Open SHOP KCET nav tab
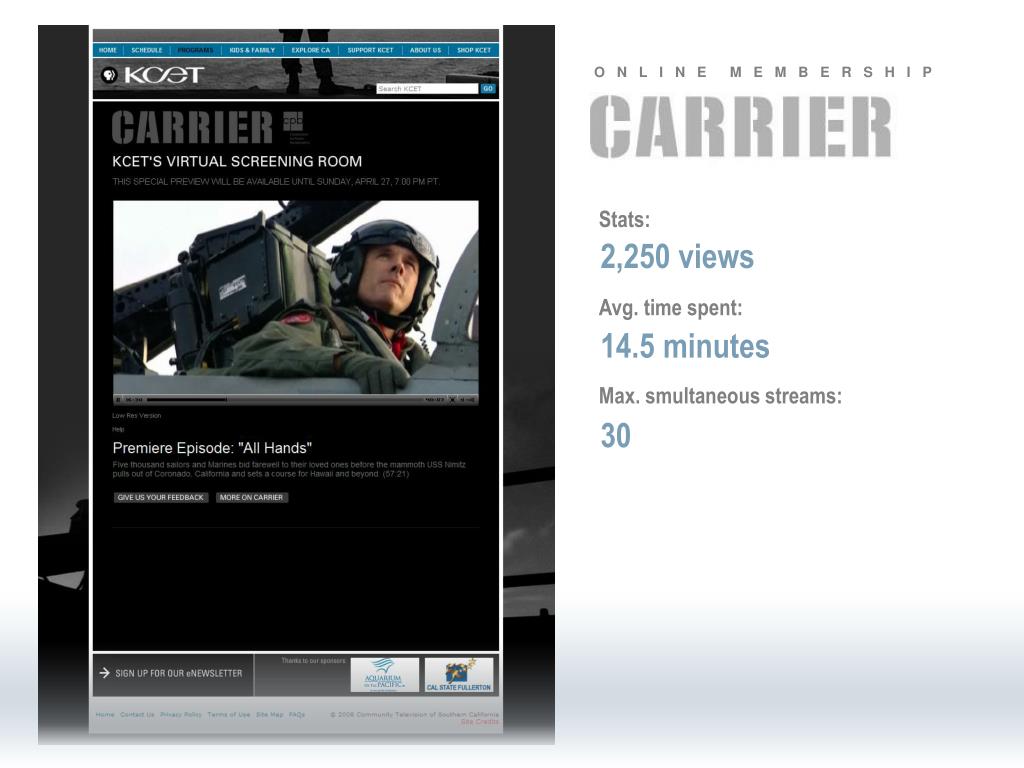Screen dimensions: 1024x768 [x=473, y=50]
